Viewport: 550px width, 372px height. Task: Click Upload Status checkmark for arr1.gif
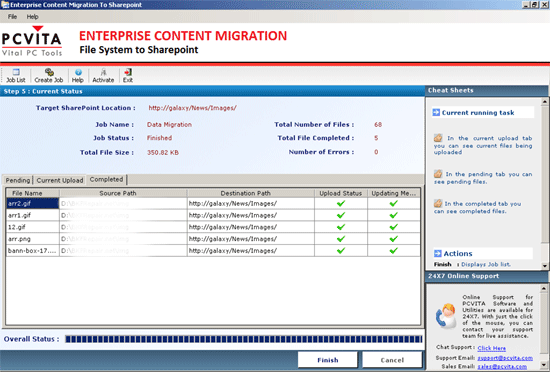pos(341,215)
